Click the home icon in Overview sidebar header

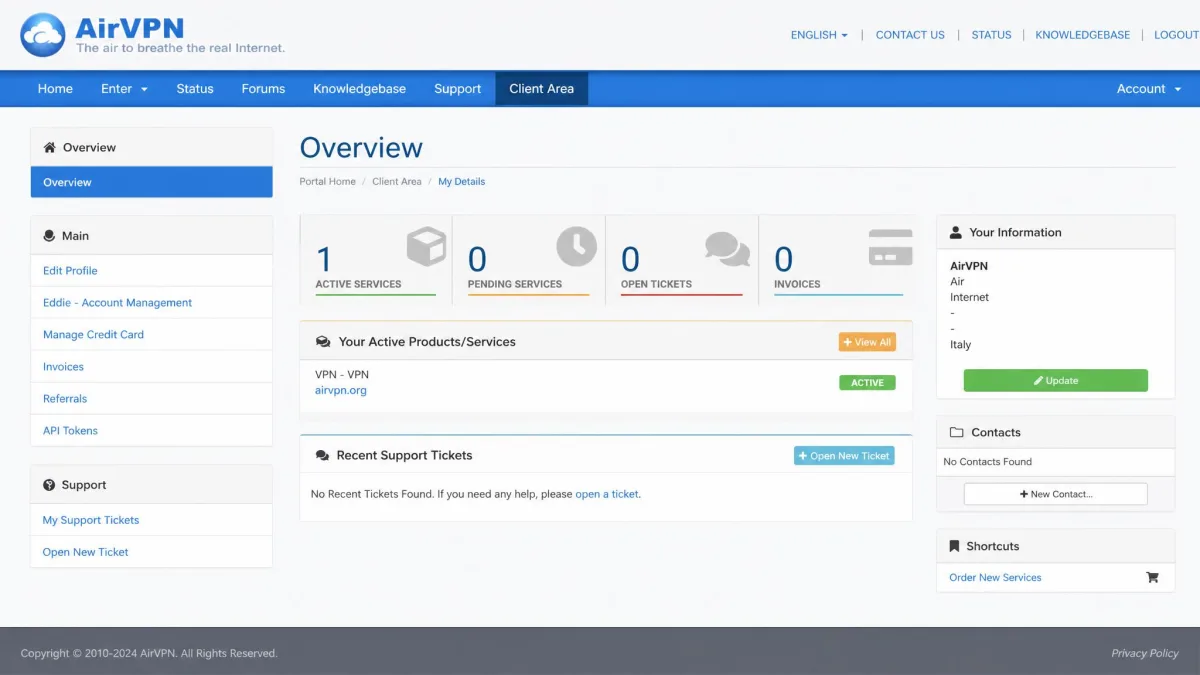(50, 147)
